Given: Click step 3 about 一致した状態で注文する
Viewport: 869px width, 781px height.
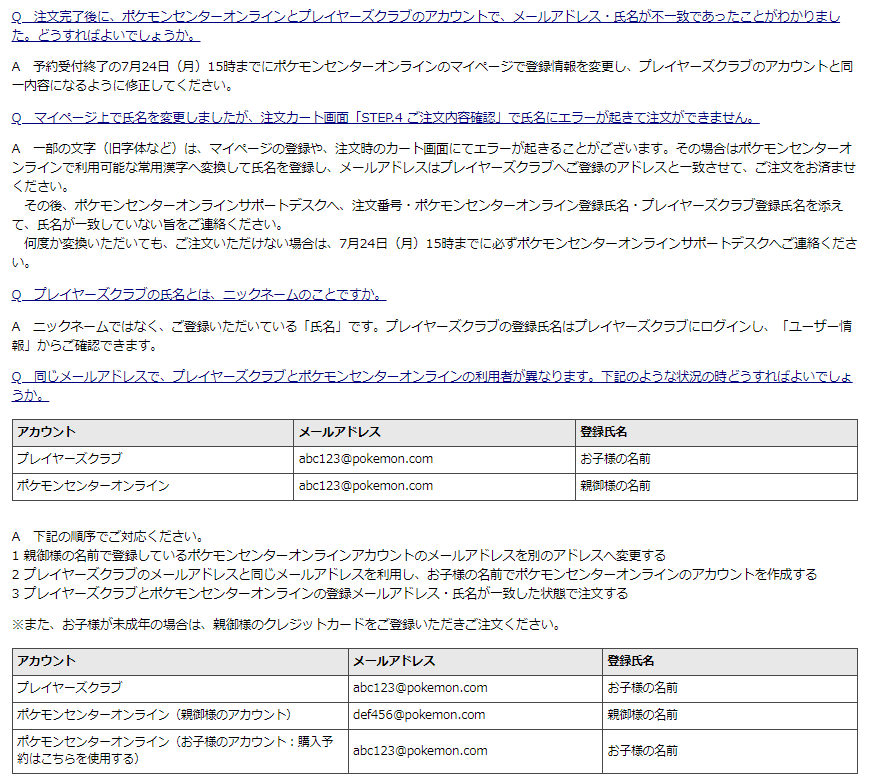Looking at the screenshot, I should tap(320, 593).
